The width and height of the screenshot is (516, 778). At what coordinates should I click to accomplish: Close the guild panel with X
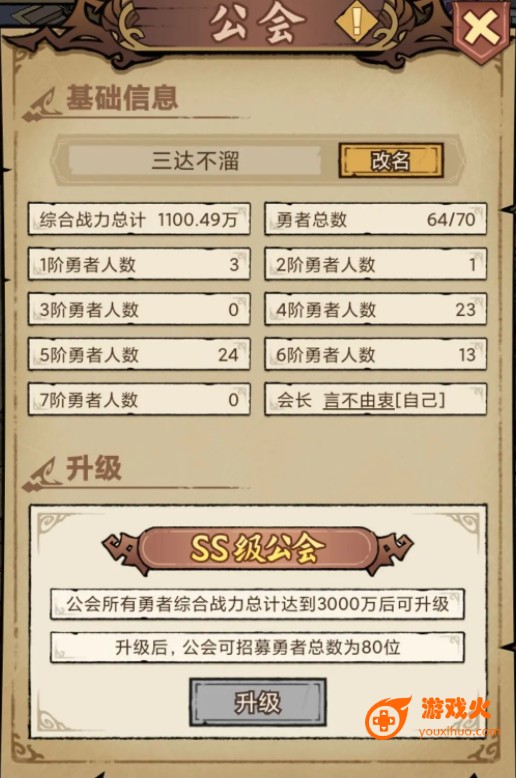point(481,28)
